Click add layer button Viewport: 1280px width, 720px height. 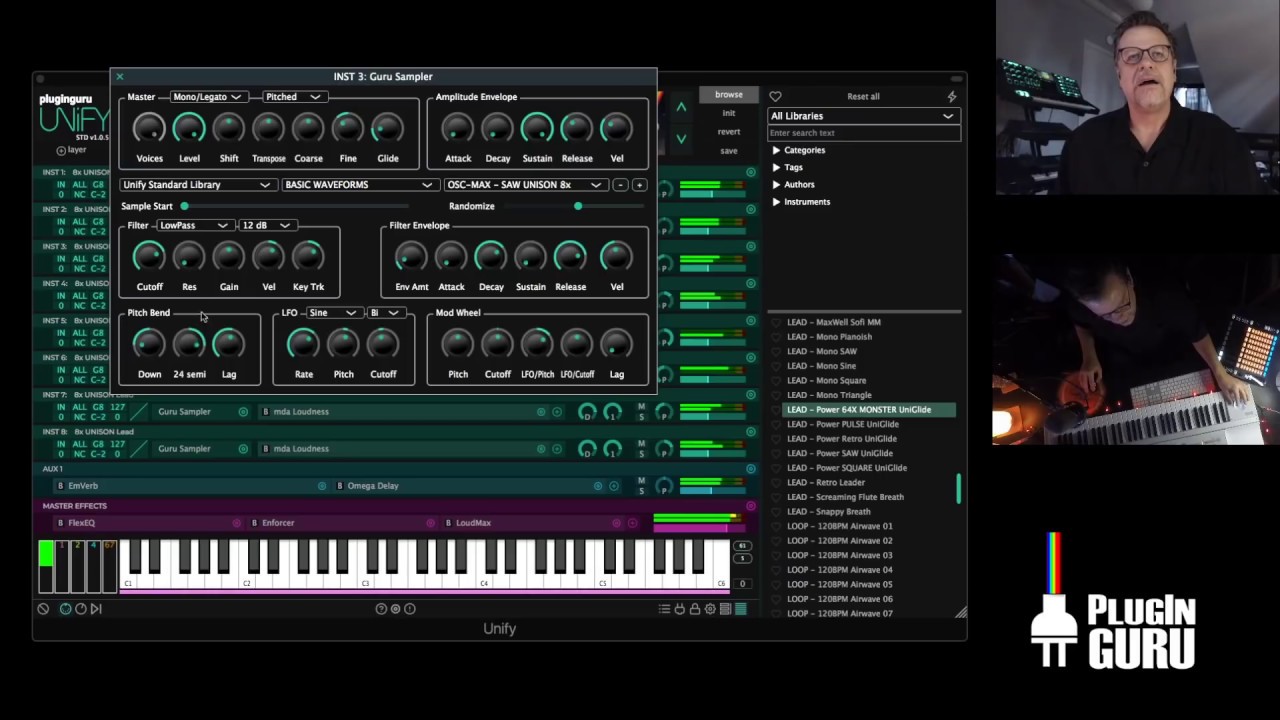[71, 150]
